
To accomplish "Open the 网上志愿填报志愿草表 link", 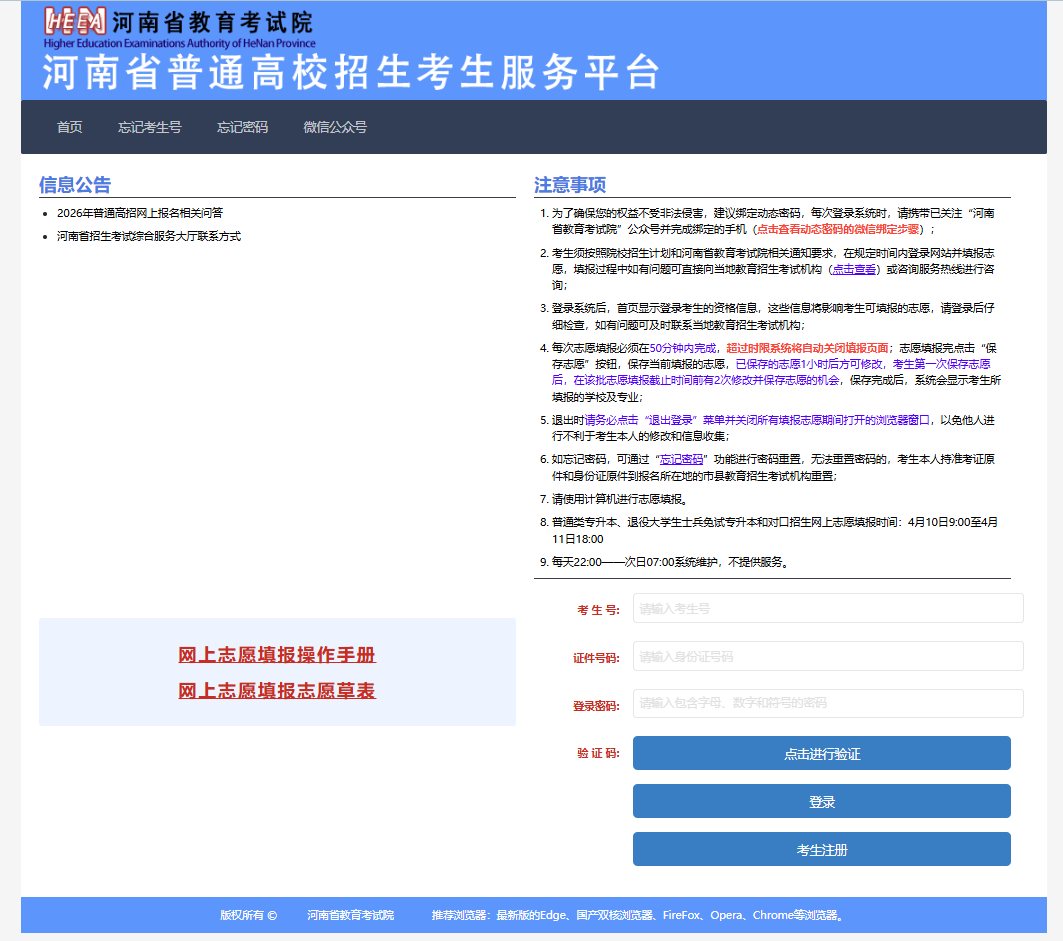I will pos(277,691).
